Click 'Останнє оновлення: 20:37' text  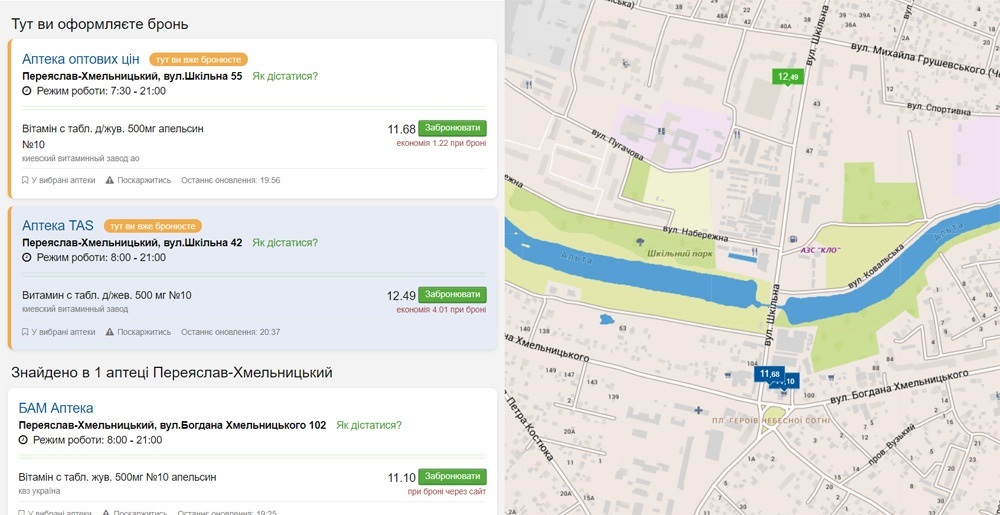click(x=230, y=332)
